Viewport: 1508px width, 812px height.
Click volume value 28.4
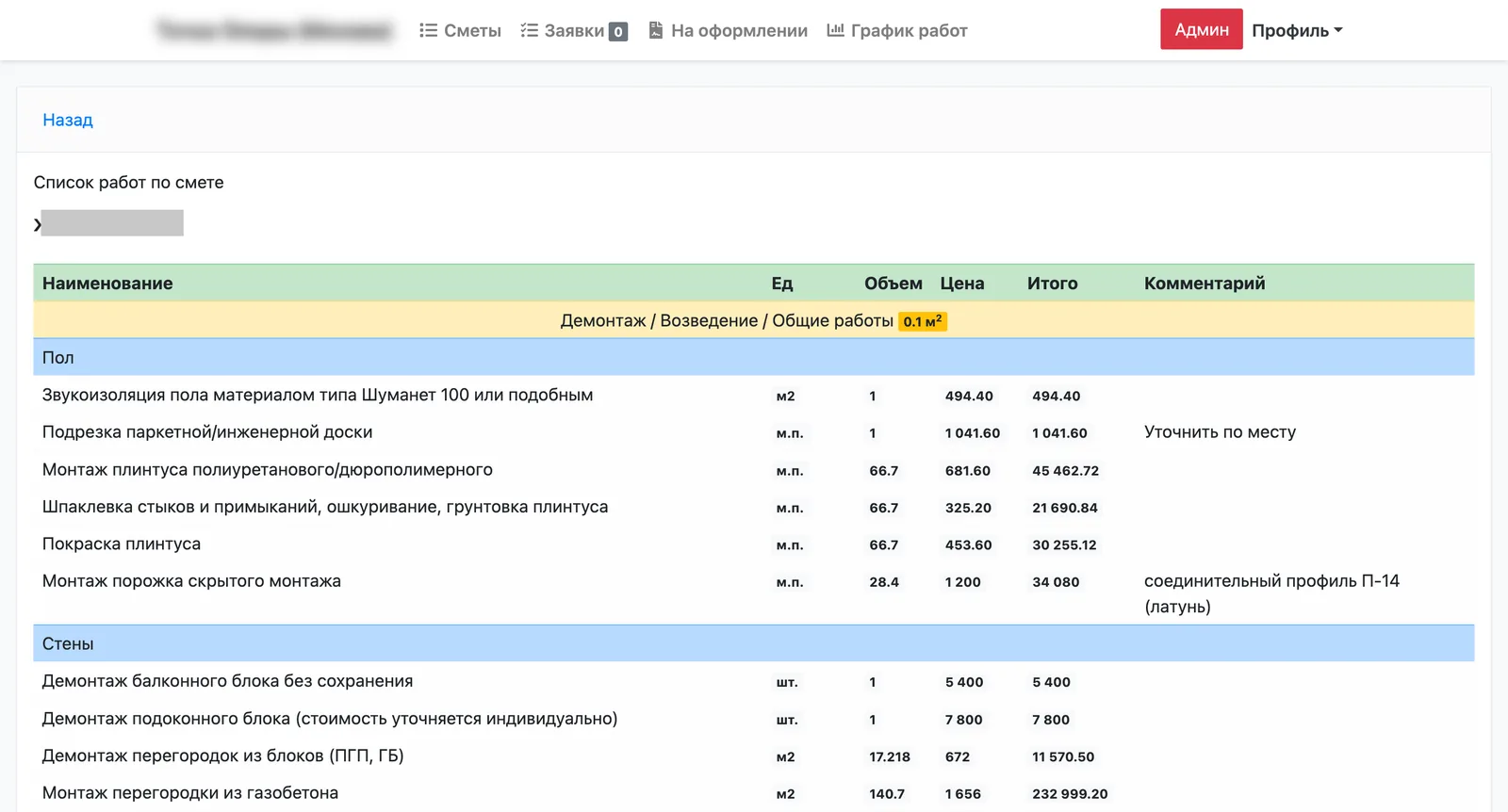(x=884, y=582)
